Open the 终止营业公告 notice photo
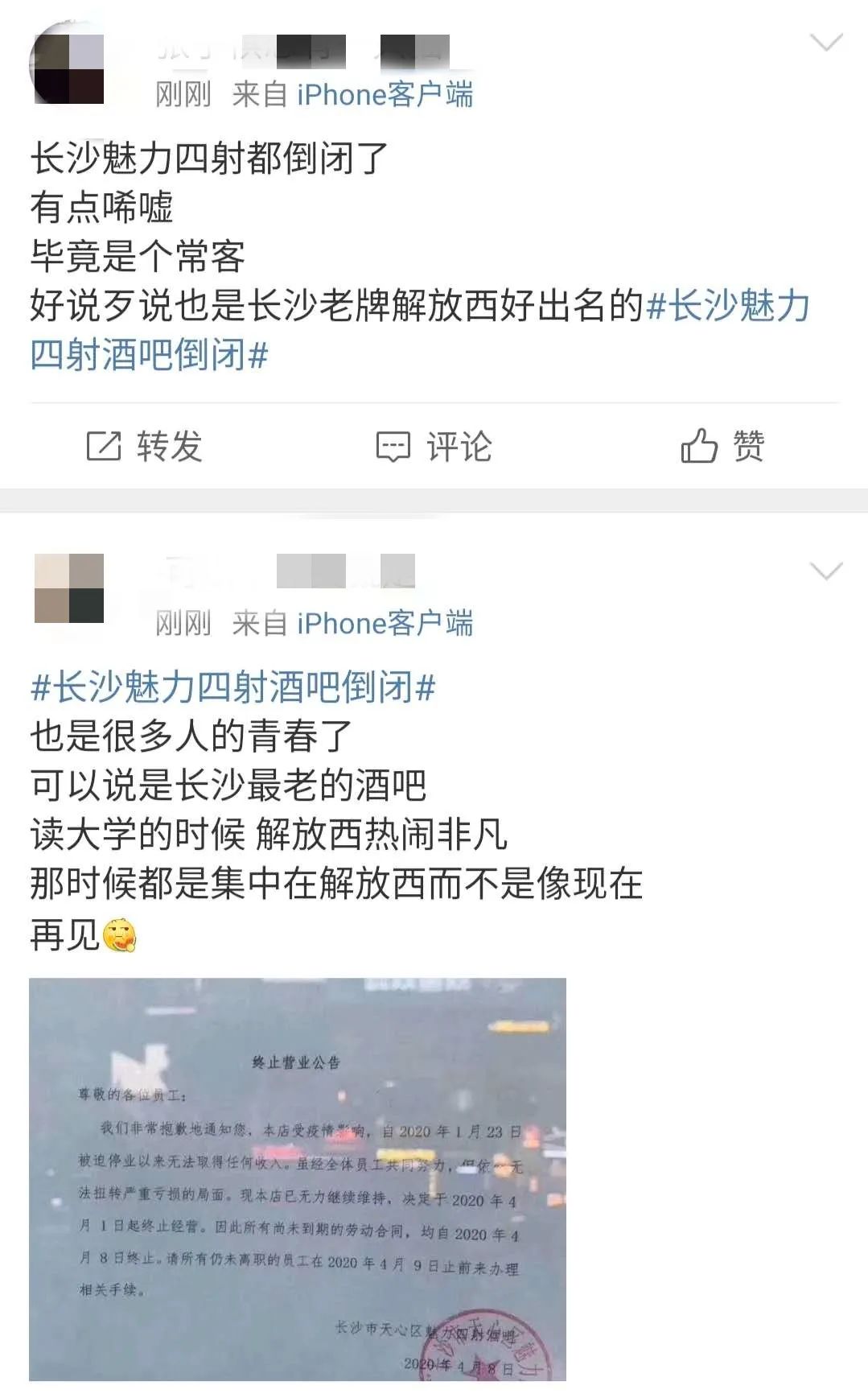Viewport: 868px width, 1398px height. (x=298, y=1179)
